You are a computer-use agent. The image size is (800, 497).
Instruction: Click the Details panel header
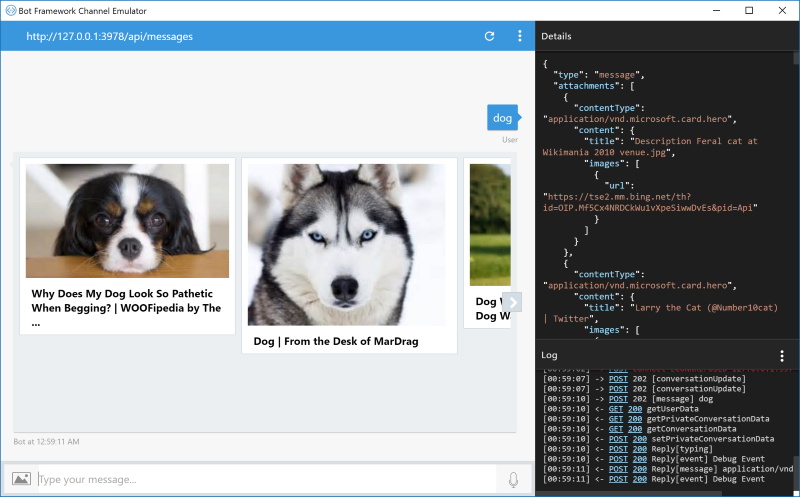(x=667, y=36)
